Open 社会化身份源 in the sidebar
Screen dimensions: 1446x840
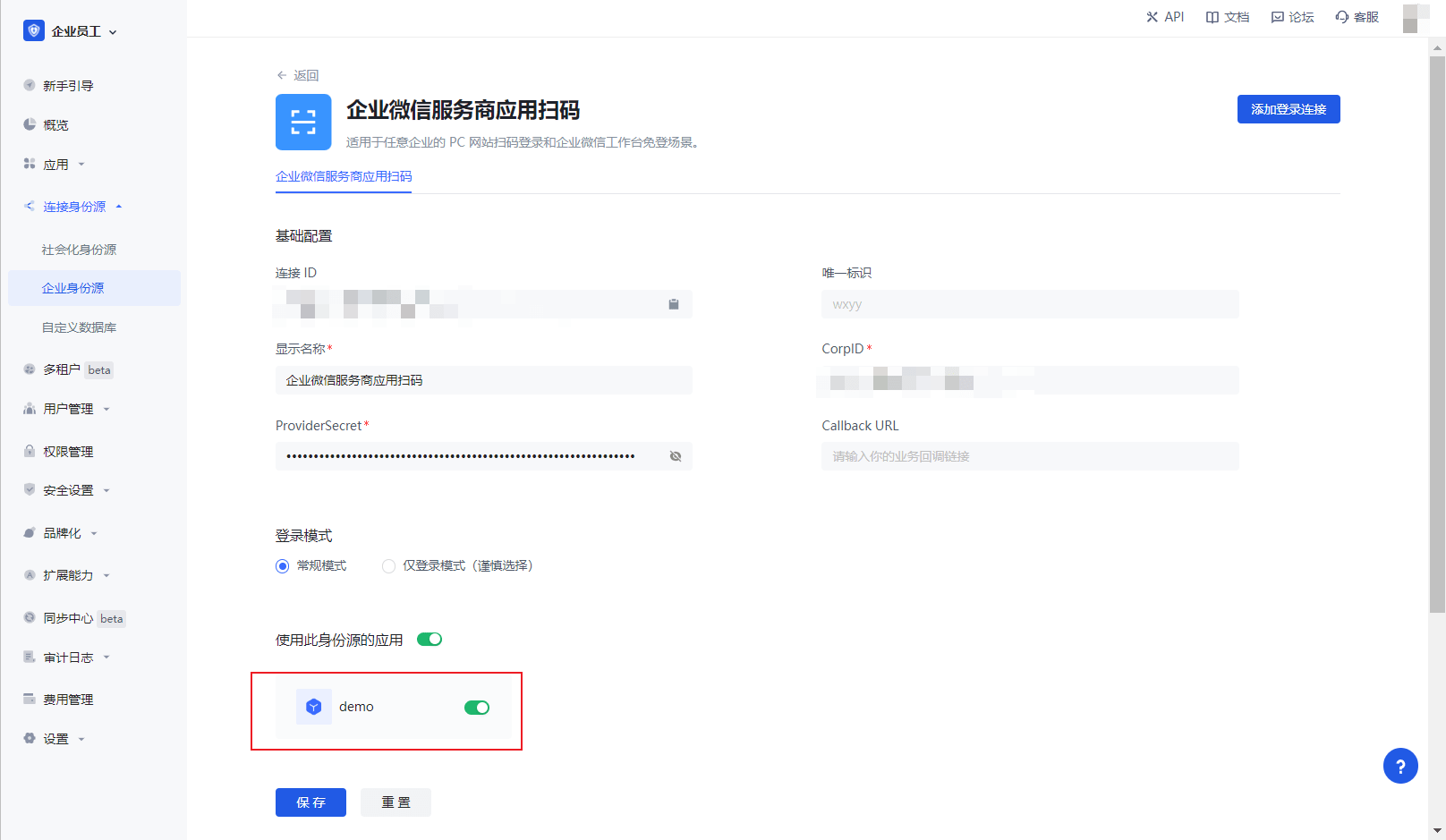[x=79, y=250]
